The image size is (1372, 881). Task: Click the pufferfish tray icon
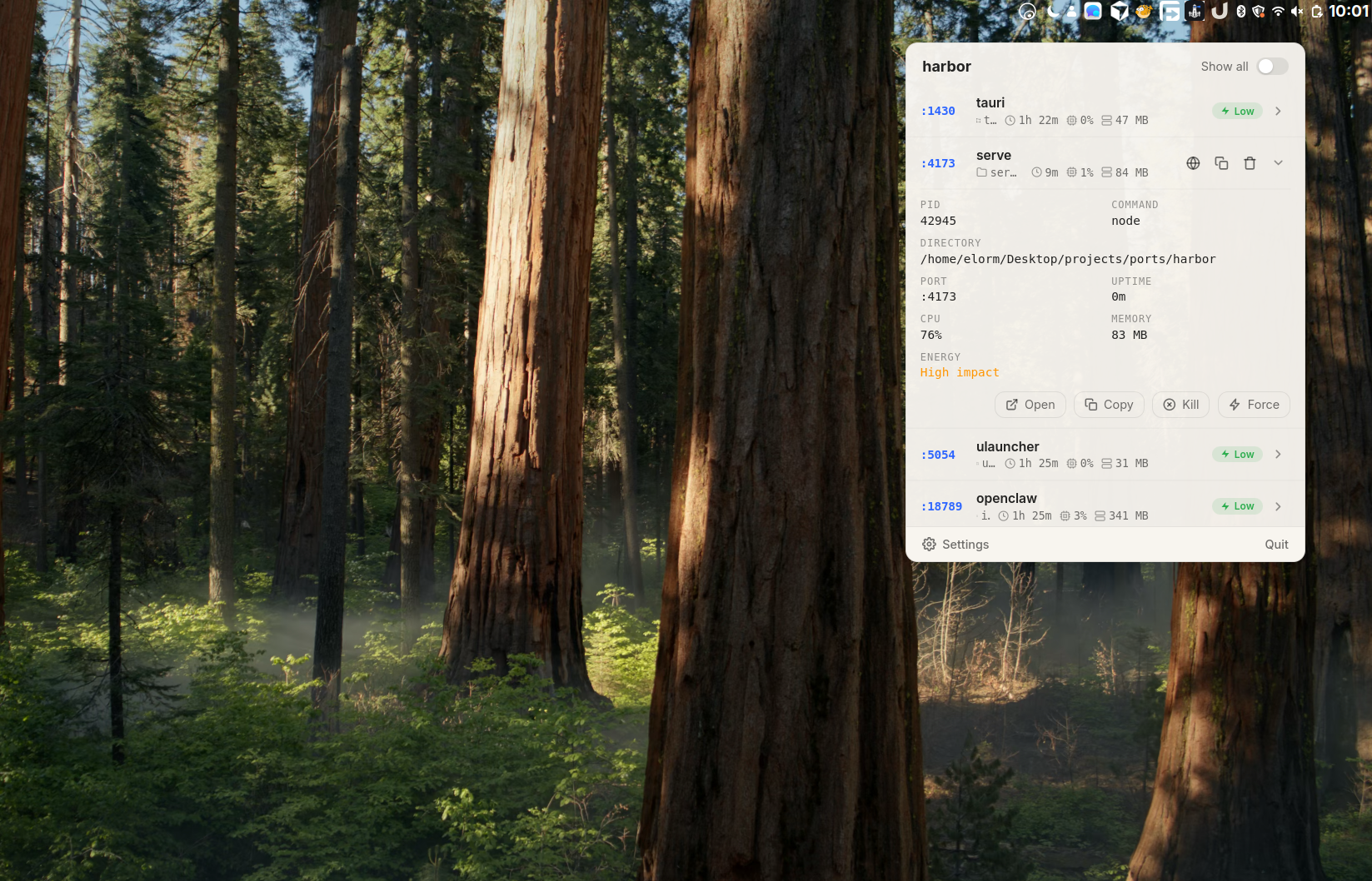point(1144,11)
